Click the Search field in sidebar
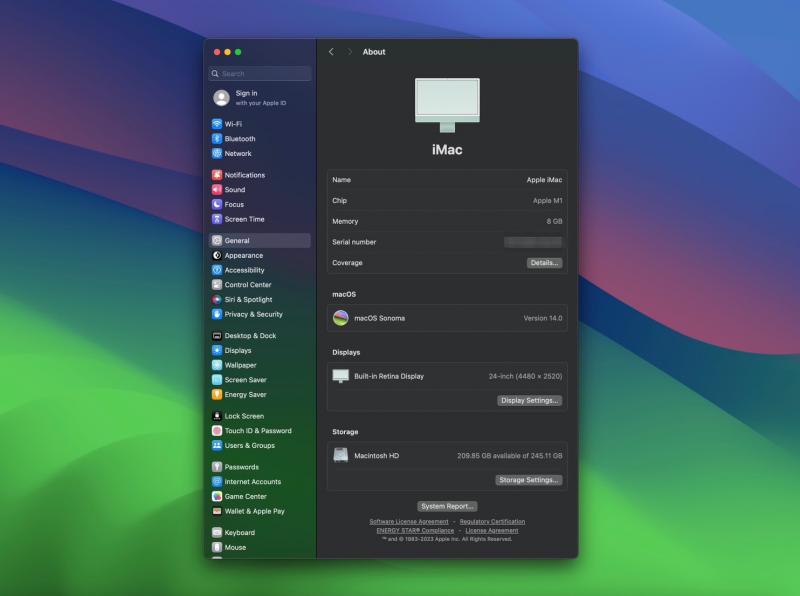 260,74
